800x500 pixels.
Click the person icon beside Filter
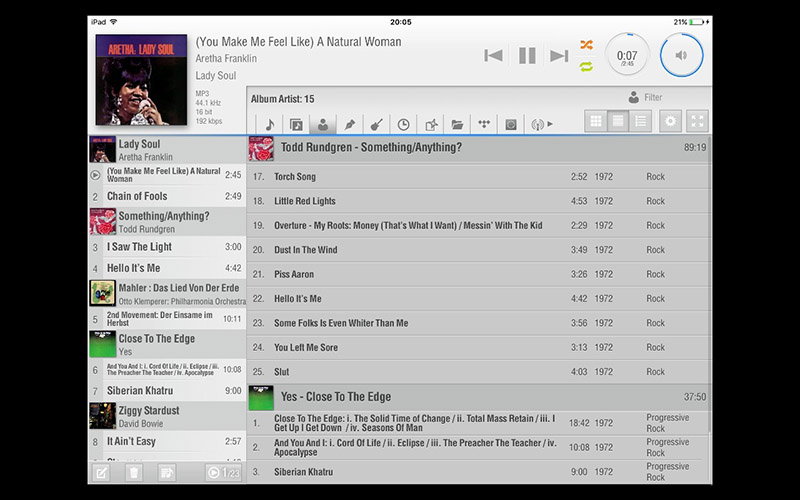point(634,97)
